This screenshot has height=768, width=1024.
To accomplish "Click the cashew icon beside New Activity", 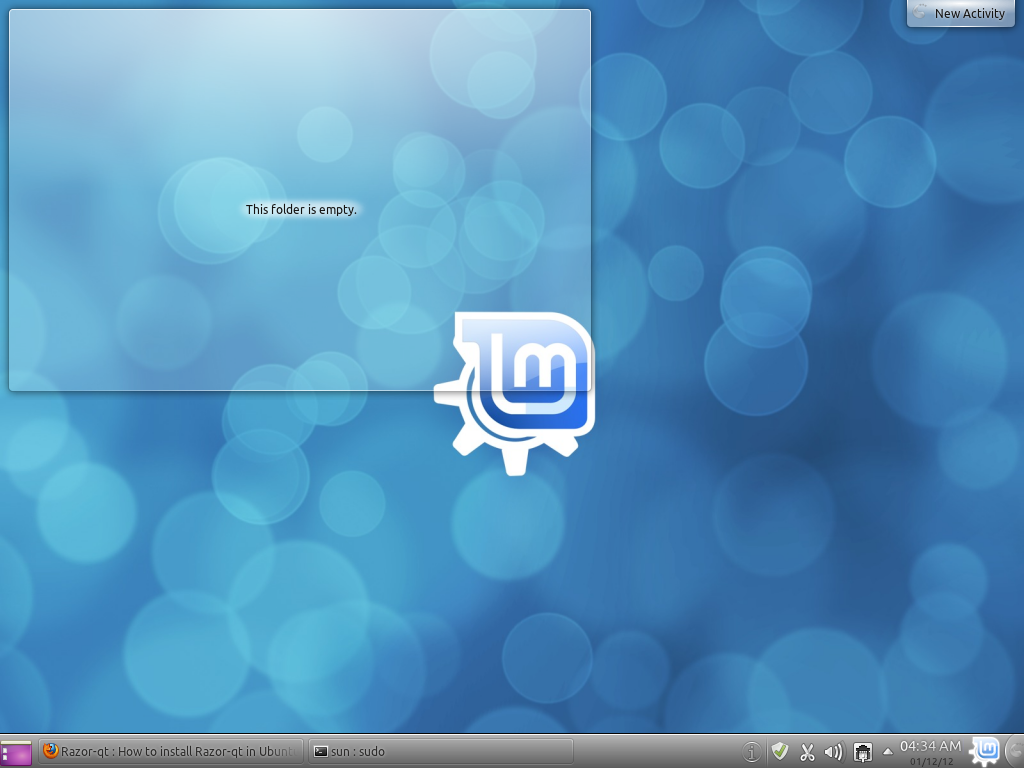I will (920, 13).
